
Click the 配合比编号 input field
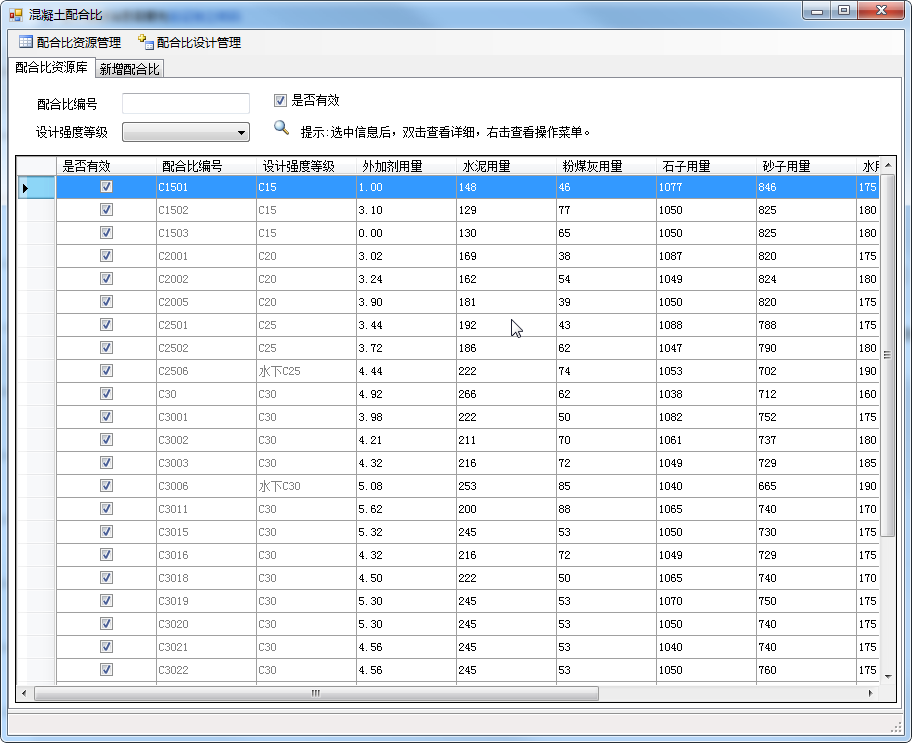coord(185,103)
